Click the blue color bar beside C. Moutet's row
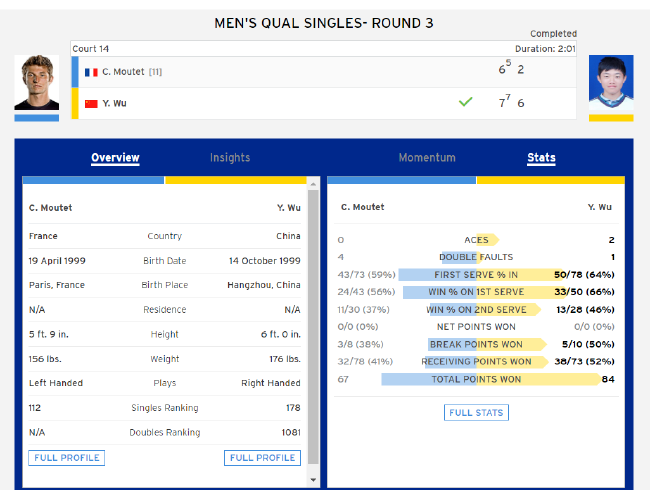 [x=76, y=72]
